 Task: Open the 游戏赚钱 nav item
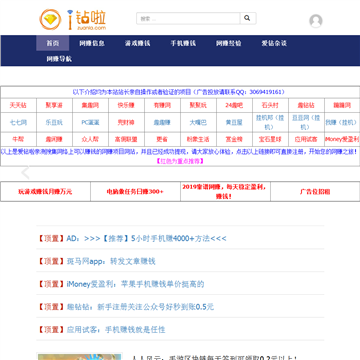[138, 43]
